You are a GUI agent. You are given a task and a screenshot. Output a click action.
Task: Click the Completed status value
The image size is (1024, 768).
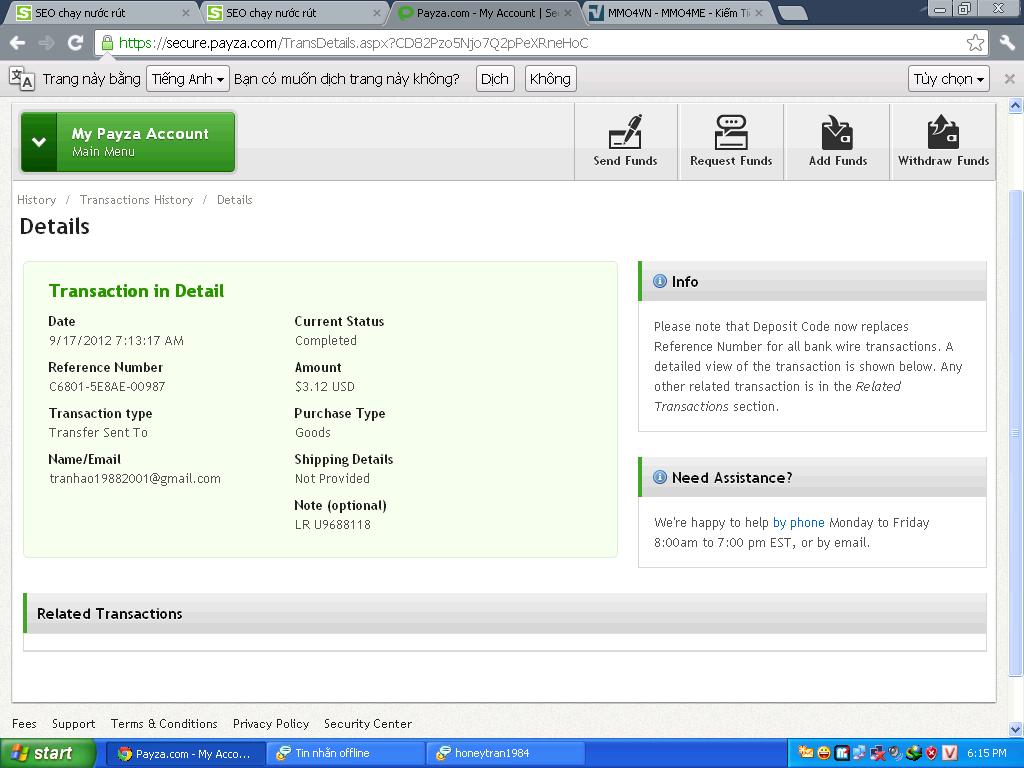[326, 340]
